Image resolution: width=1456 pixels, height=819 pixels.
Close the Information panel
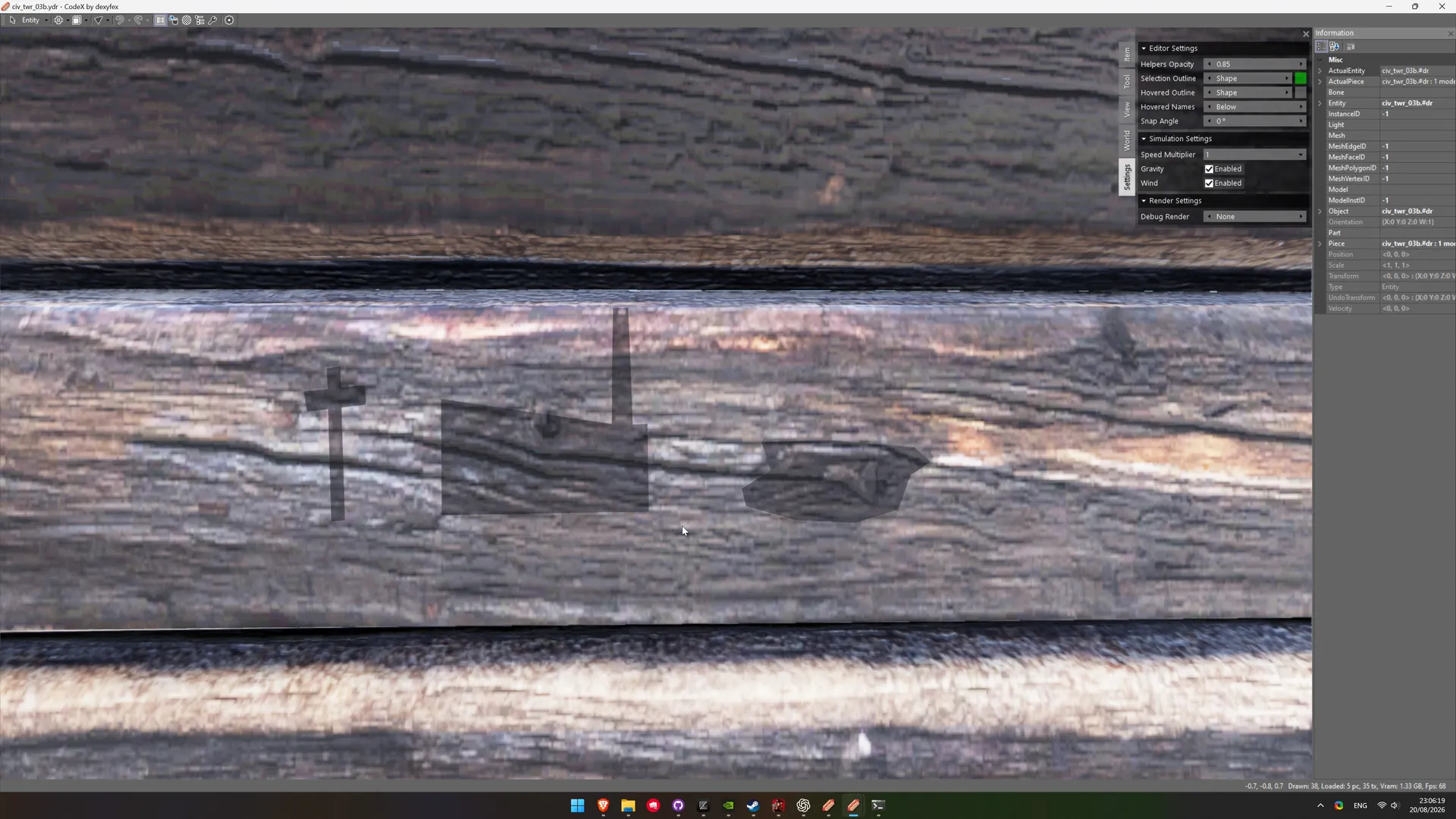click(x=1450, y=33)
